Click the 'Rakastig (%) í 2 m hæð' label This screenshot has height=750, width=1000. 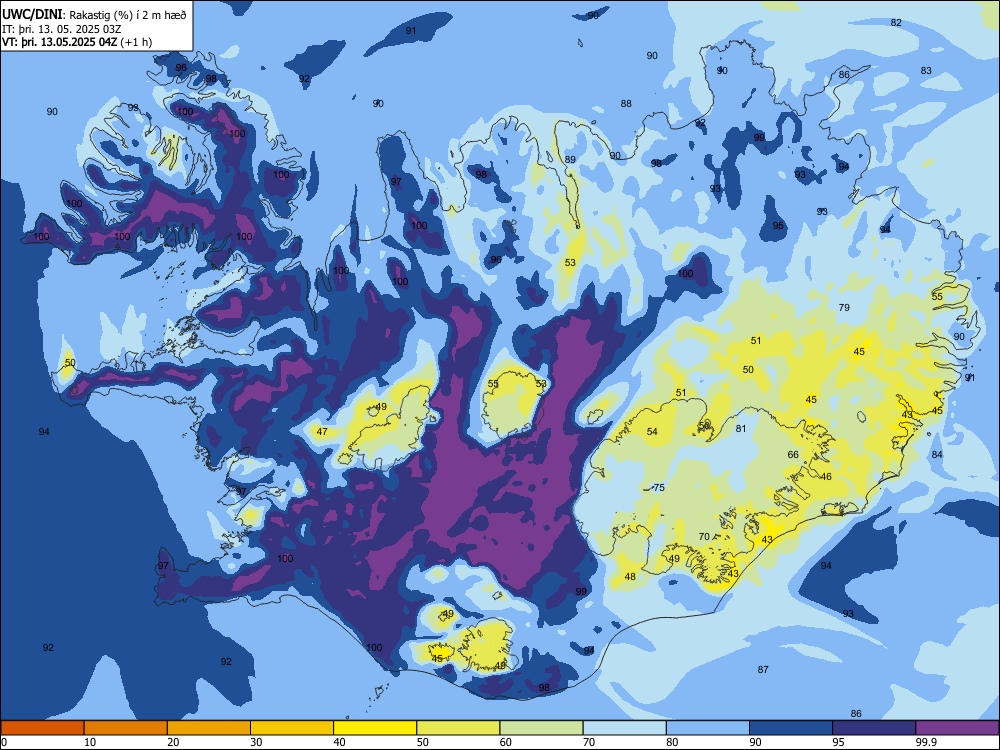(x=128, y=15)
